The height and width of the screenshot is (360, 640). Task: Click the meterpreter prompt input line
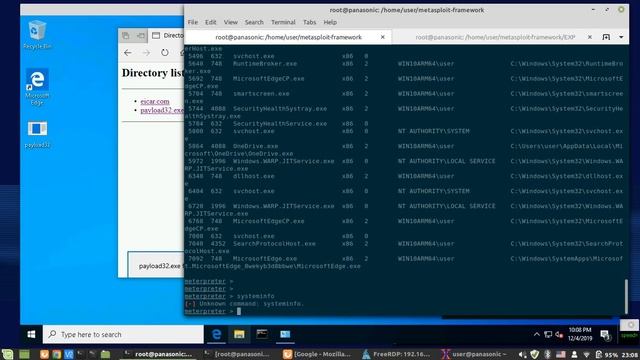coord(404,311)
